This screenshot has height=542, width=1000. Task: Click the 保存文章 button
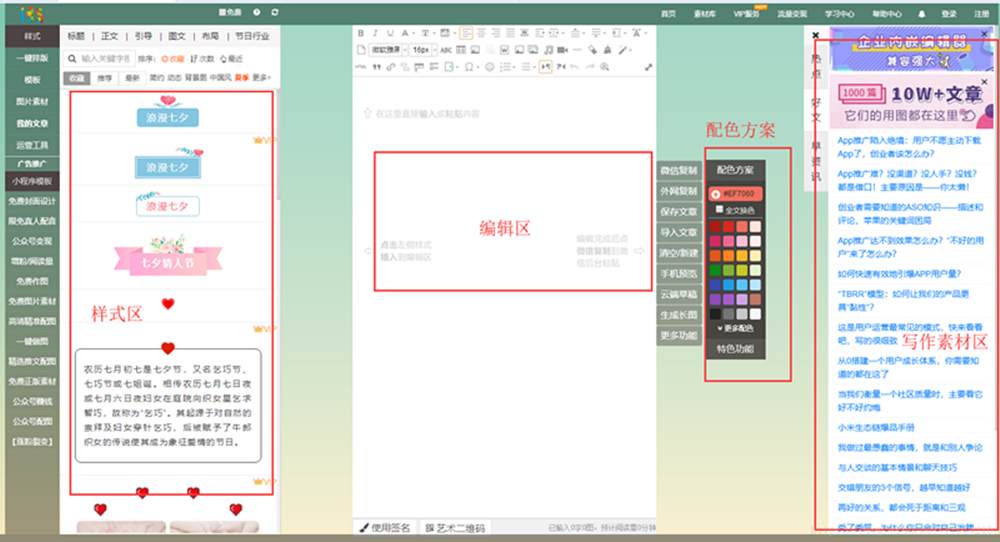[x=679, y=211]
